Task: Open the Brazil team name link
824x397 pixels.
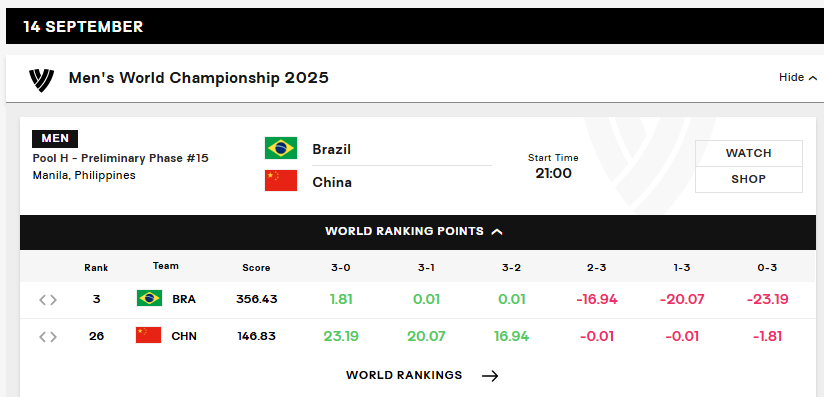Action: (x=332, y=149)
